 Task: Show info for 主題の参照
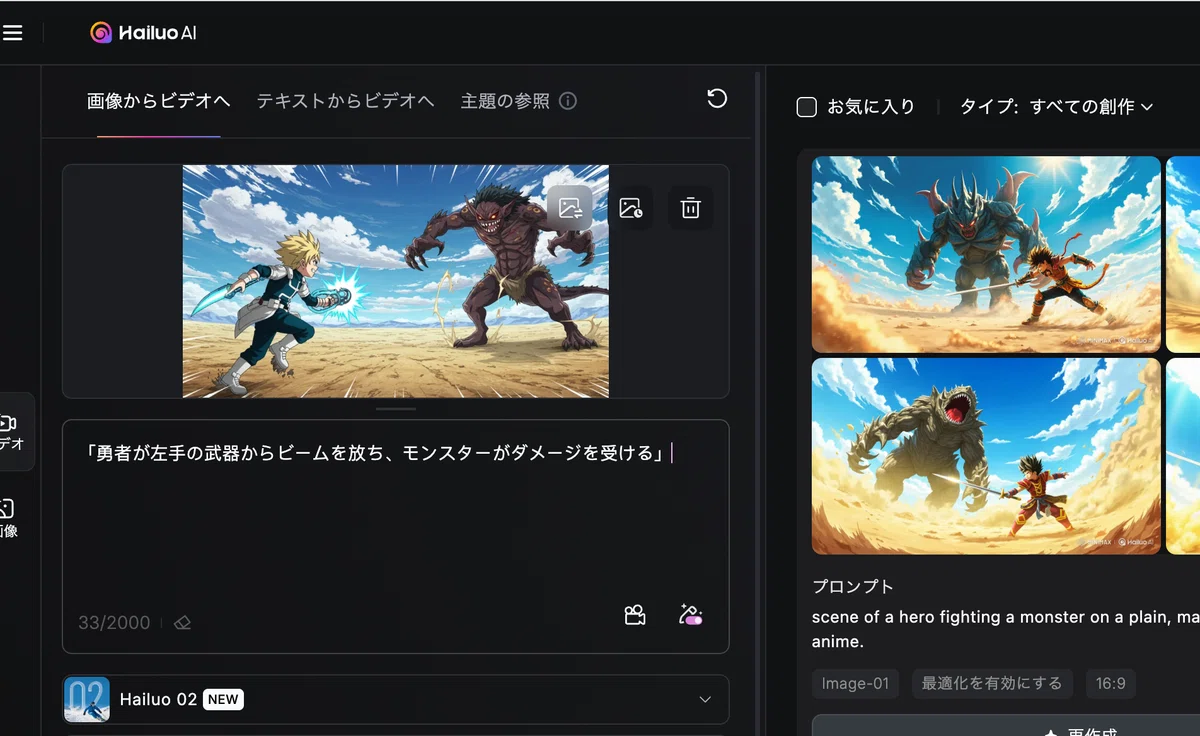(568, 101)
